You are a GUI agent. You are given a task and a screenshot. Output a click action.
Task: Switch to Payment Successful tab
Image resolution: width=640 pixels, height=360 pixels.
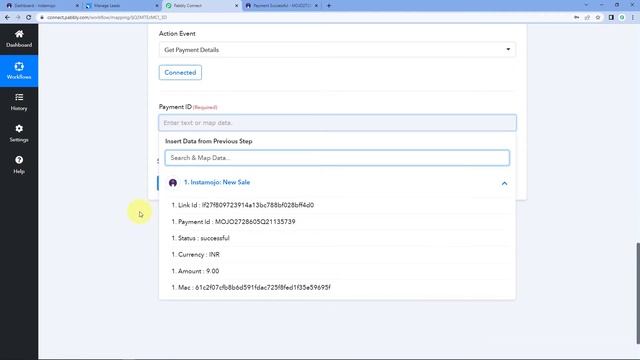point(282,6)
